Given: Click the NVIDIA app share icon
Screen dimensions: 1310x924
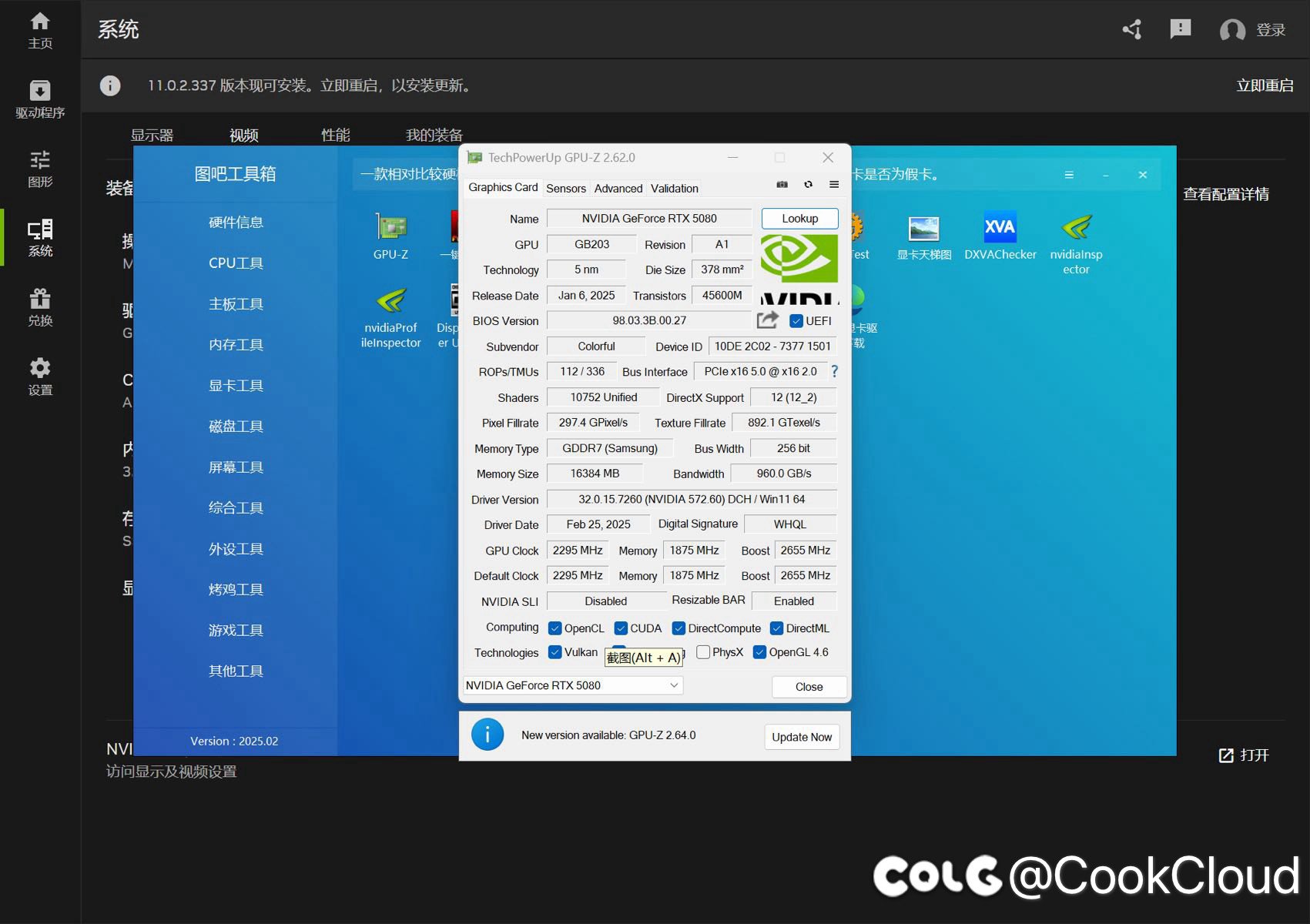Looking at the screenshot, I should point(1132,30).
